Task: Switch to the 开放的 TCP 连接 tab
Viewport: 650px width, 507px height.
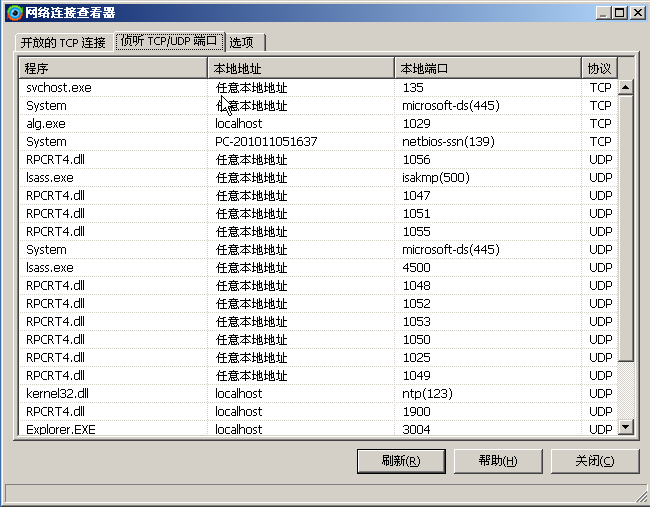Action: [63, 43]
